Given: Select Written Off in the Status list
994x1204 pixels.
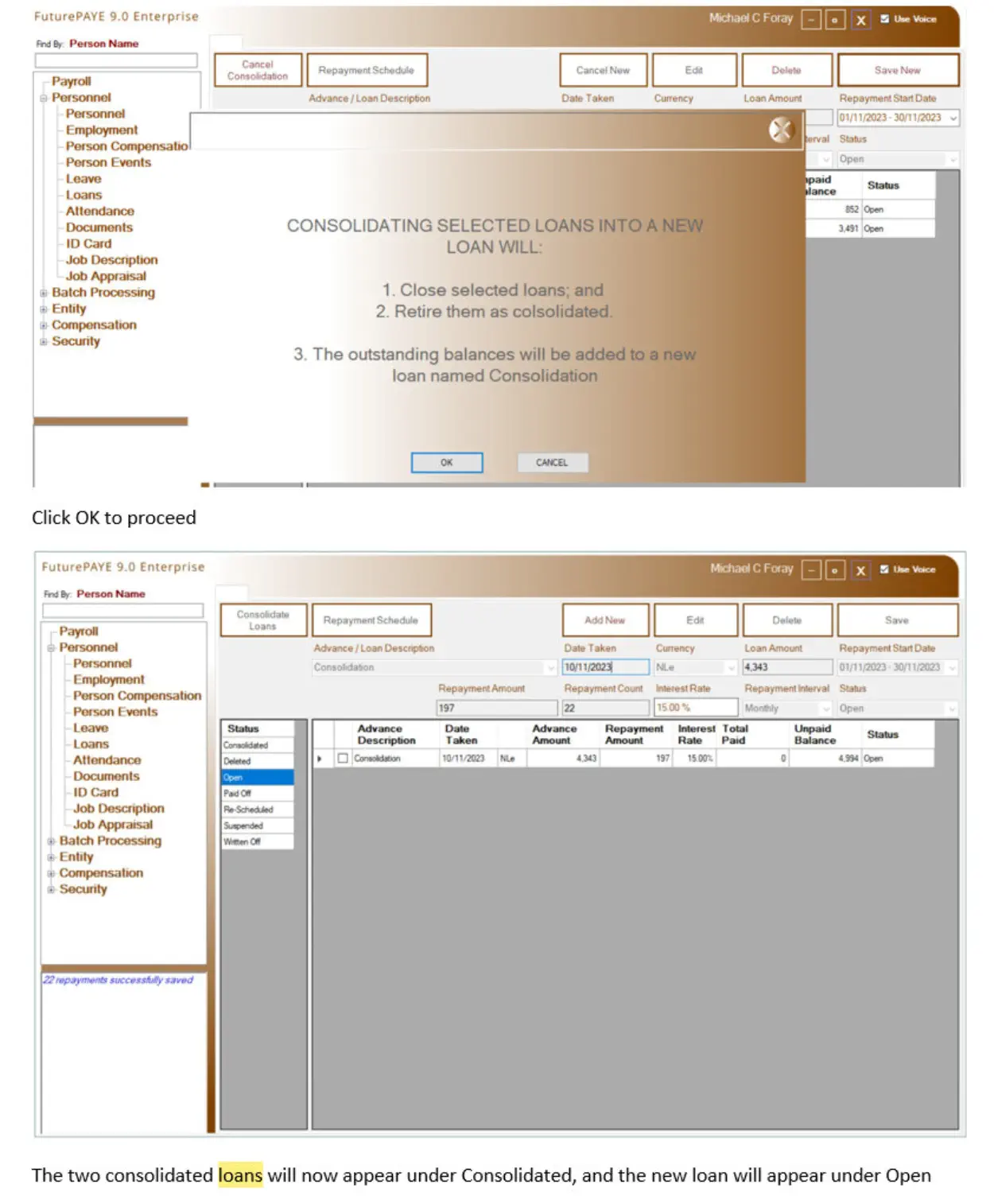Looking at the screenshot, I should click(258, 841).
